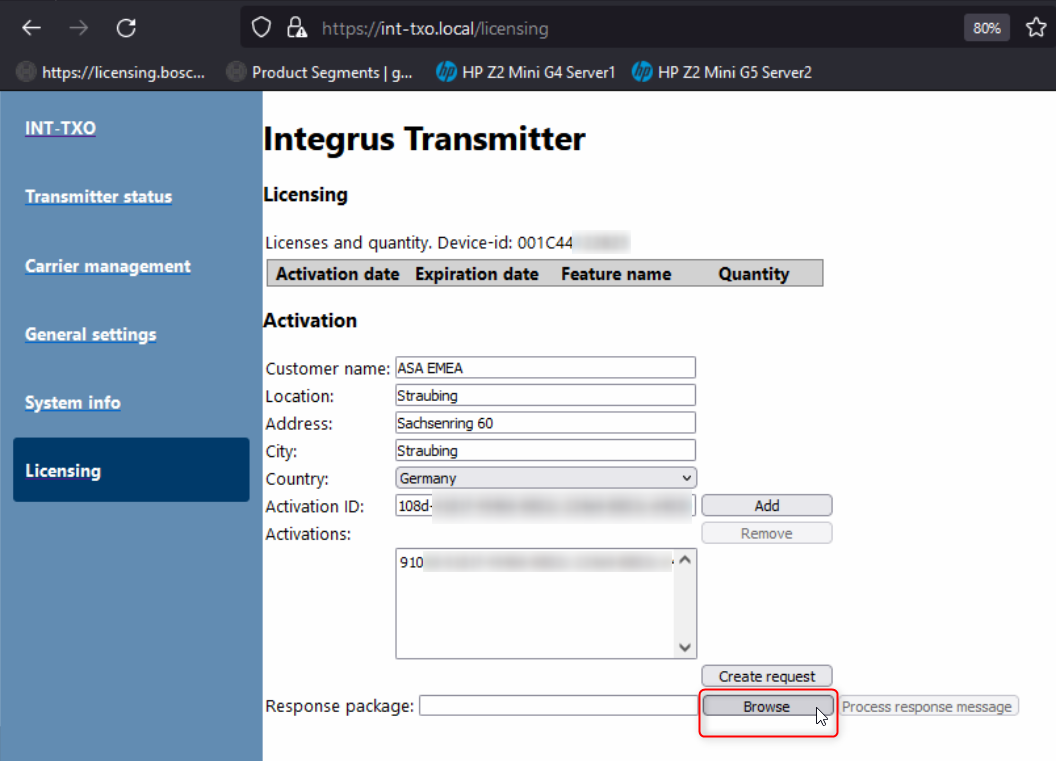This screenshot has width=1056, height=761.
Task: Click the browser back arrow
Action: (32, 28)
